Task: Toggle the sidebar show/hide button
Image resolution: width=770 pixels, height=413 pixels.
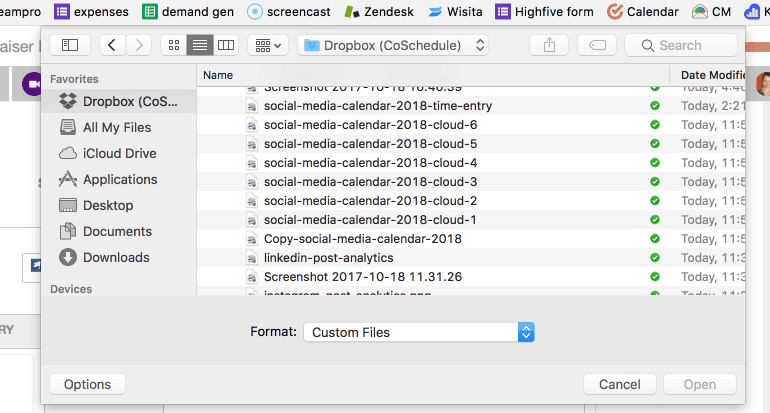Action: click(69, 45)
